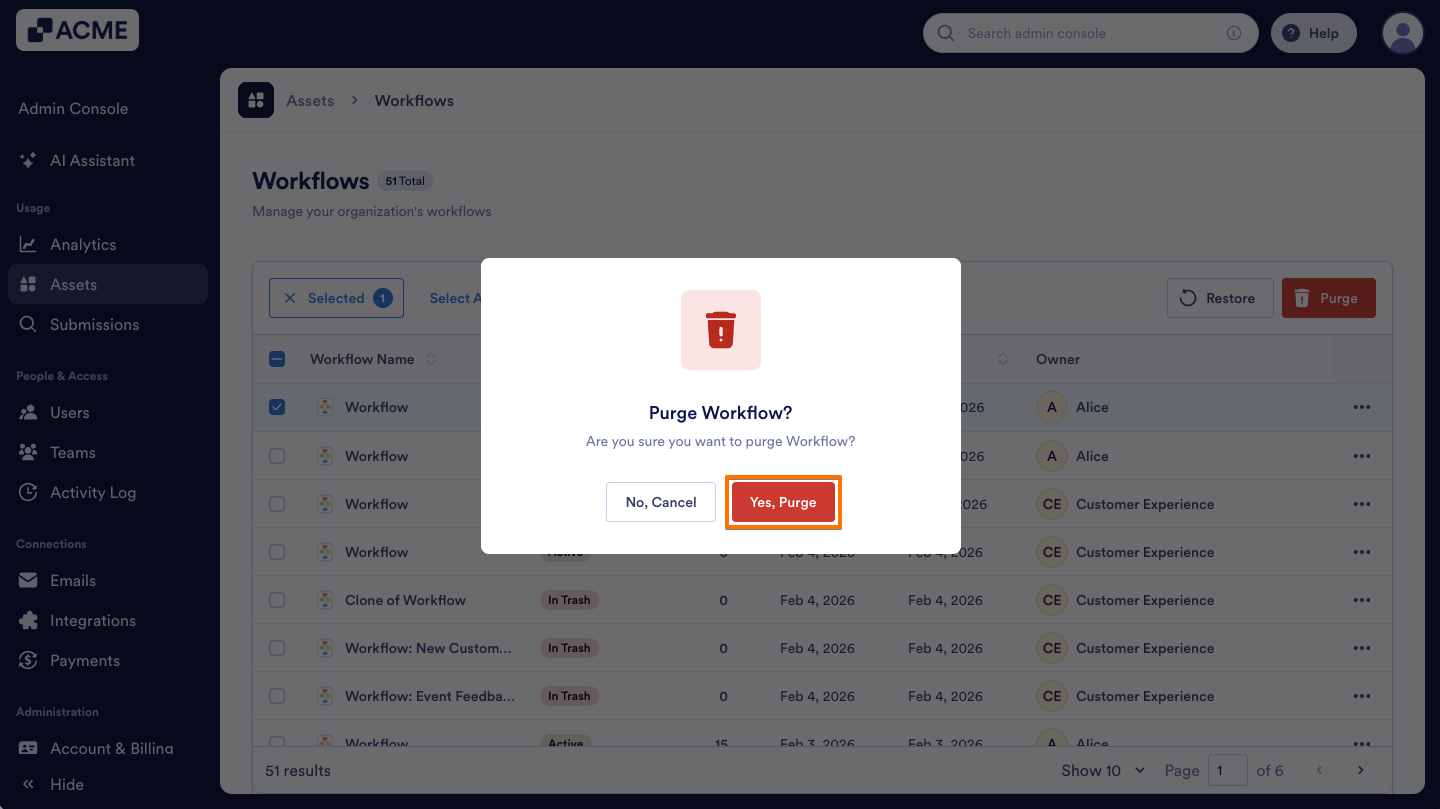Check the checkbox for Clone of Workflow
Viewport: 1440px width, 809px height.
277,600
